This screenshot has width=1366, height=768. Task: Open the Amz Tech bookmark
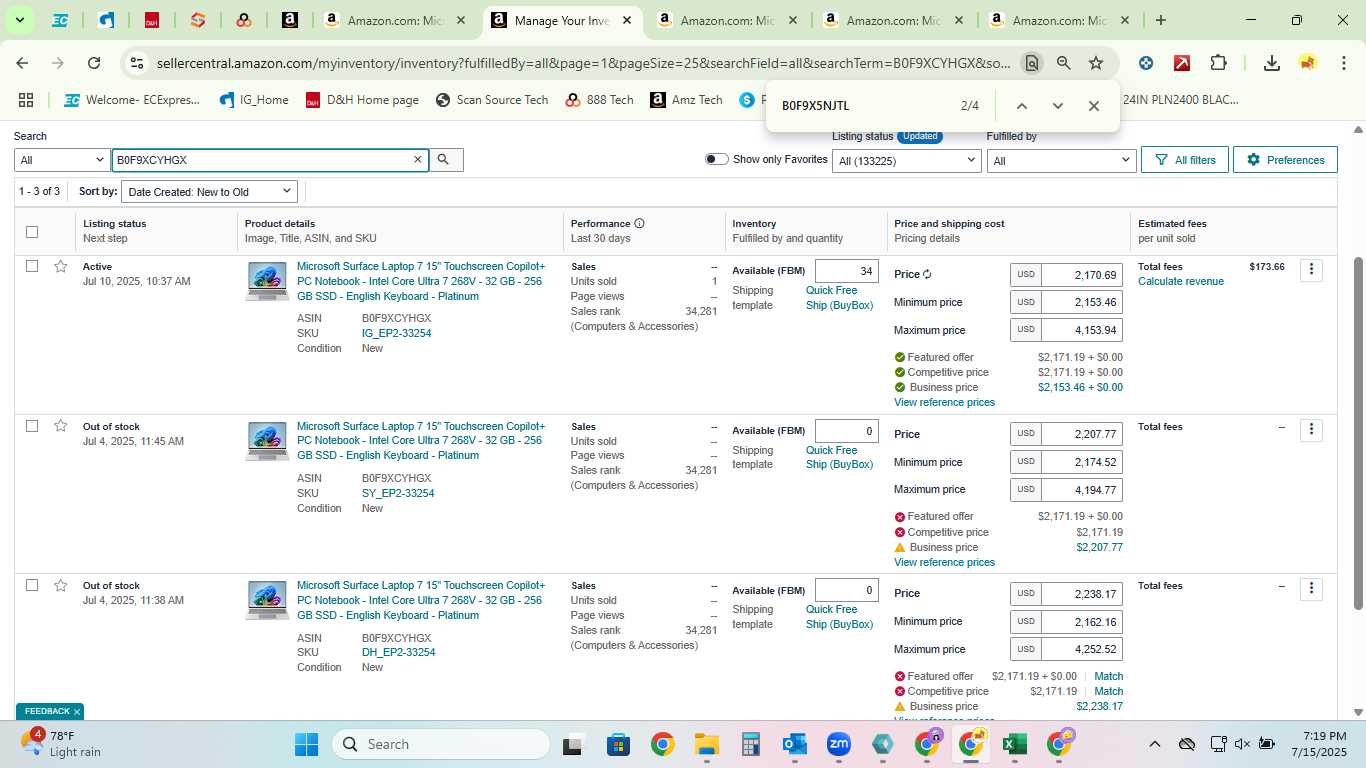tap(686, 100)
